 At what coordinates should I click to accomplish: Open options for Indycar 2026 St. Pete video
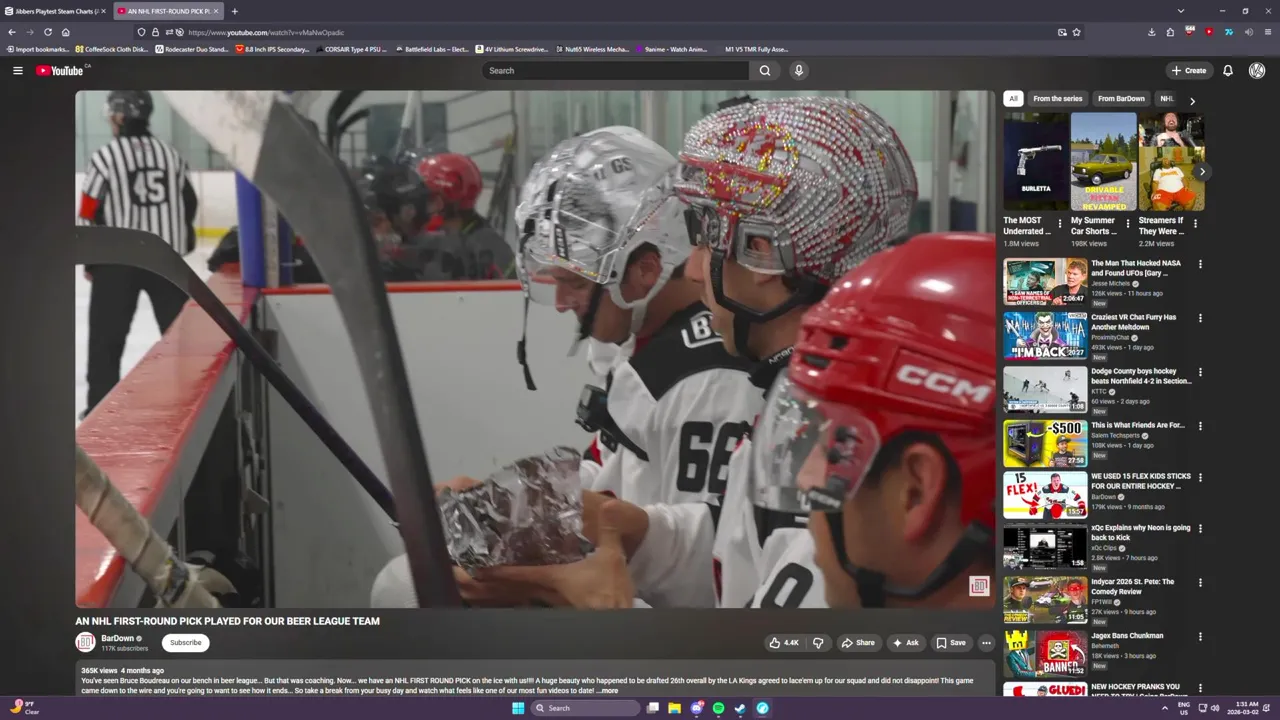point(1200,583)
